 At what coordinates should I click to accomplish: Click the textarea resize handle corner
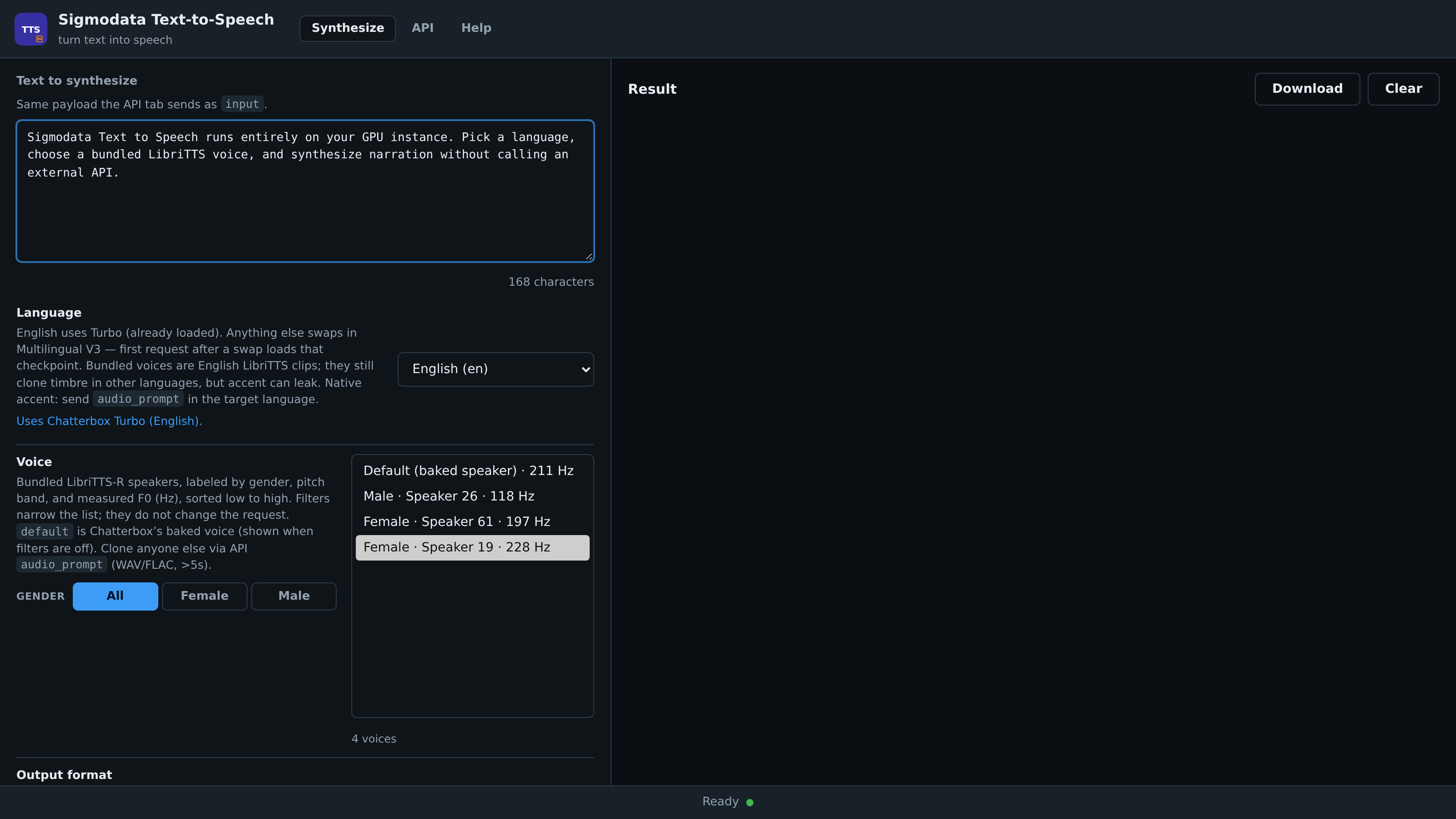(588, 257)
